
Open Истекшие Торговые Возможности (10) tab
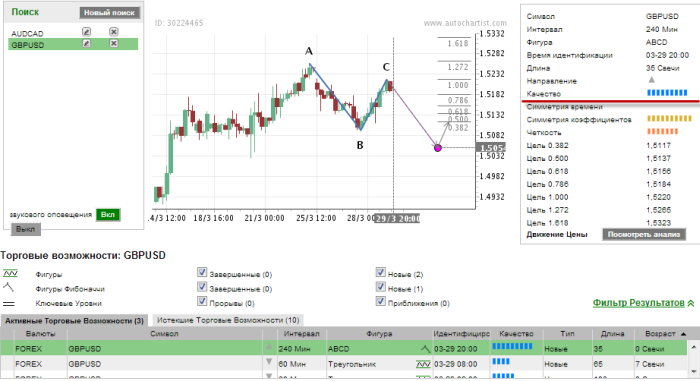point(228,320)
